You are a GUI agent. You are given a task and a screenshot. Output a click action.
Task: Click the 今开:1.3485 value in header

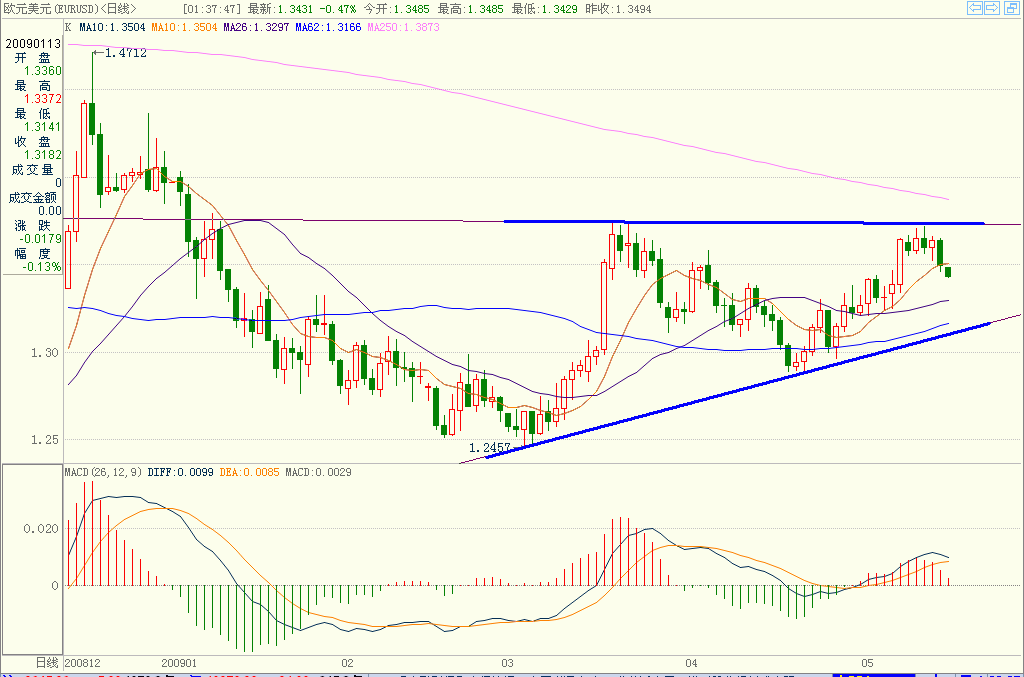tap(396, 9)
